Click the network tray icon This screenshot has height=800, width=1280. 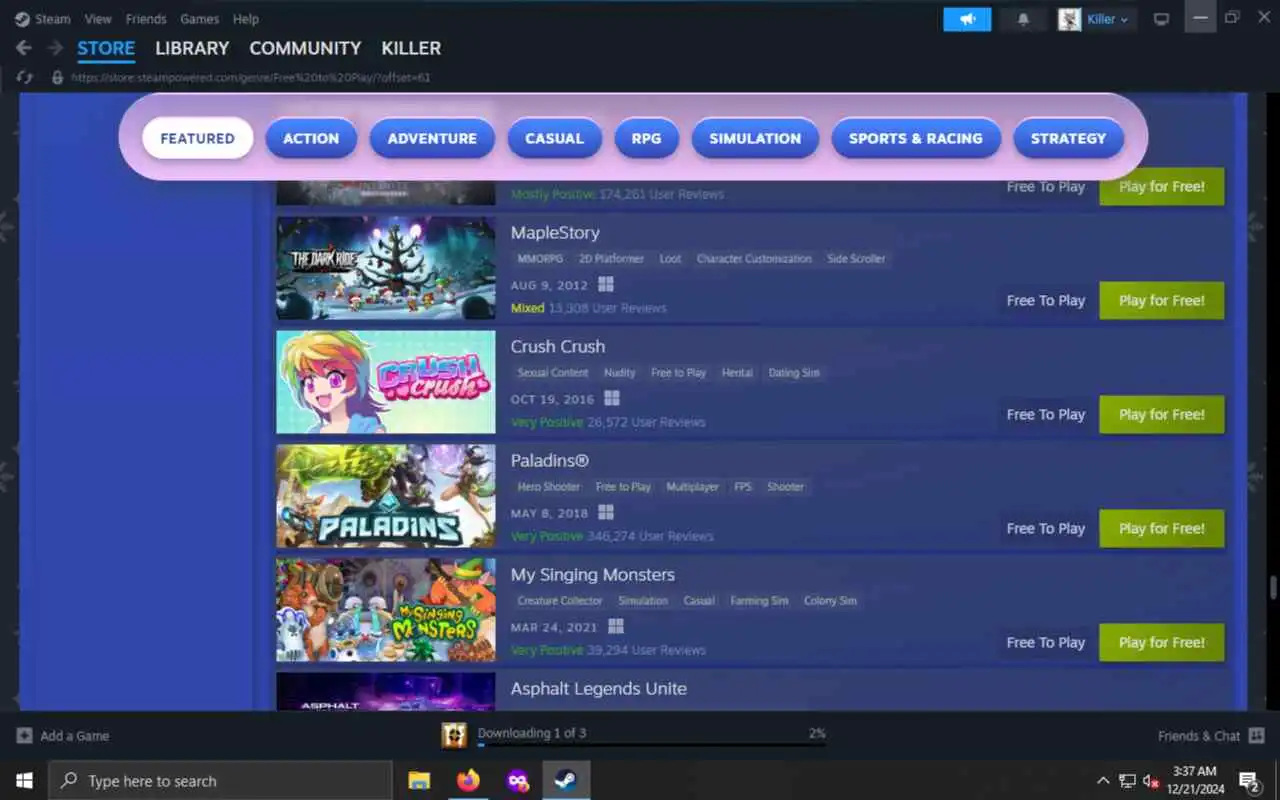(1127, 781)
